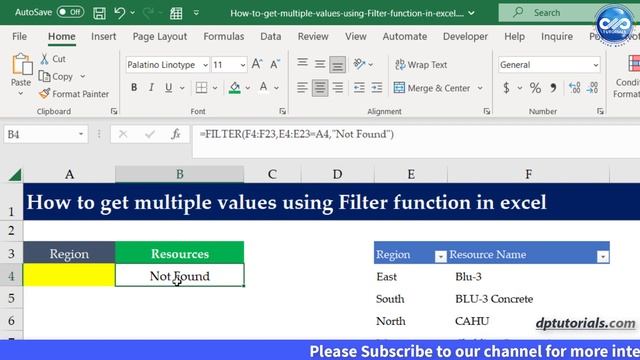Toggle Center horizontal alignment

point(320,88)
